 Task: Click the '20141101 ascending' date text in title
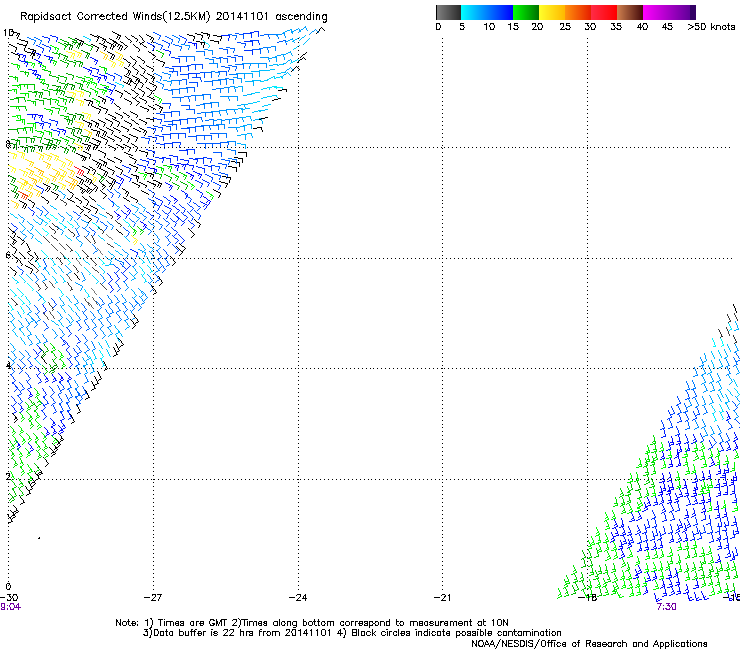point(271,17)
